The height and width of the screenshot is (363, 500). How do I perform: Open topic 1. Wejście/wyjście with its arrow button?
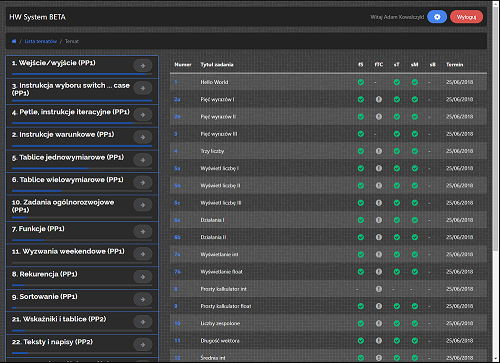tap(143, 66)
